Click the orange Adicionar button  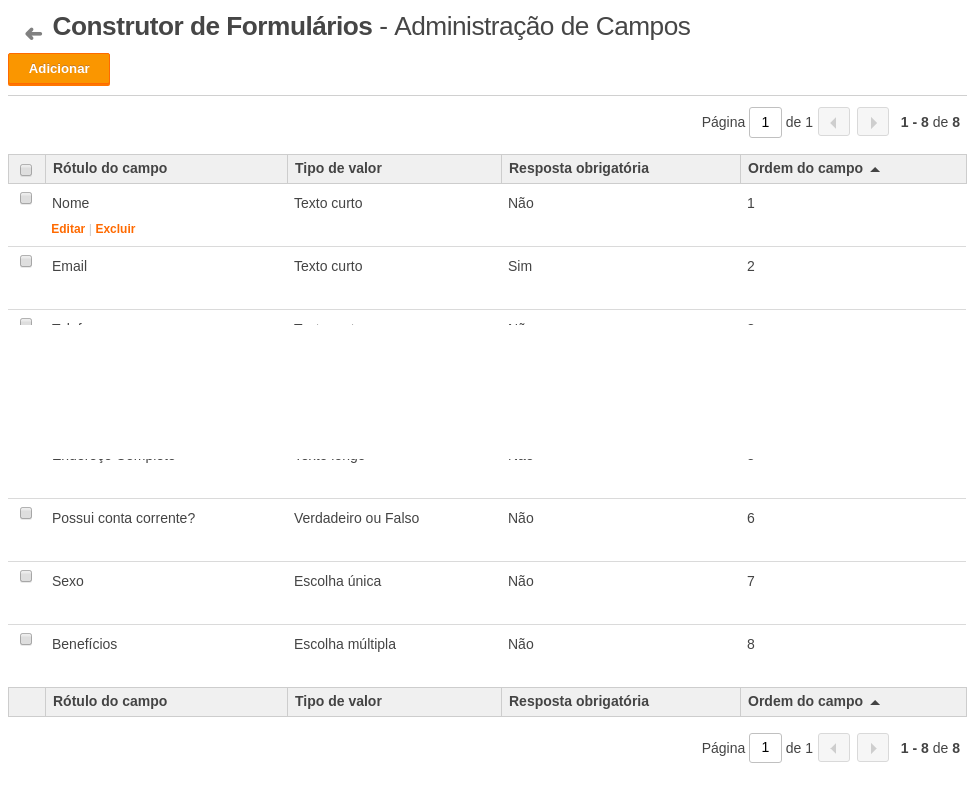pyautogui.click(x=59, y=69)
